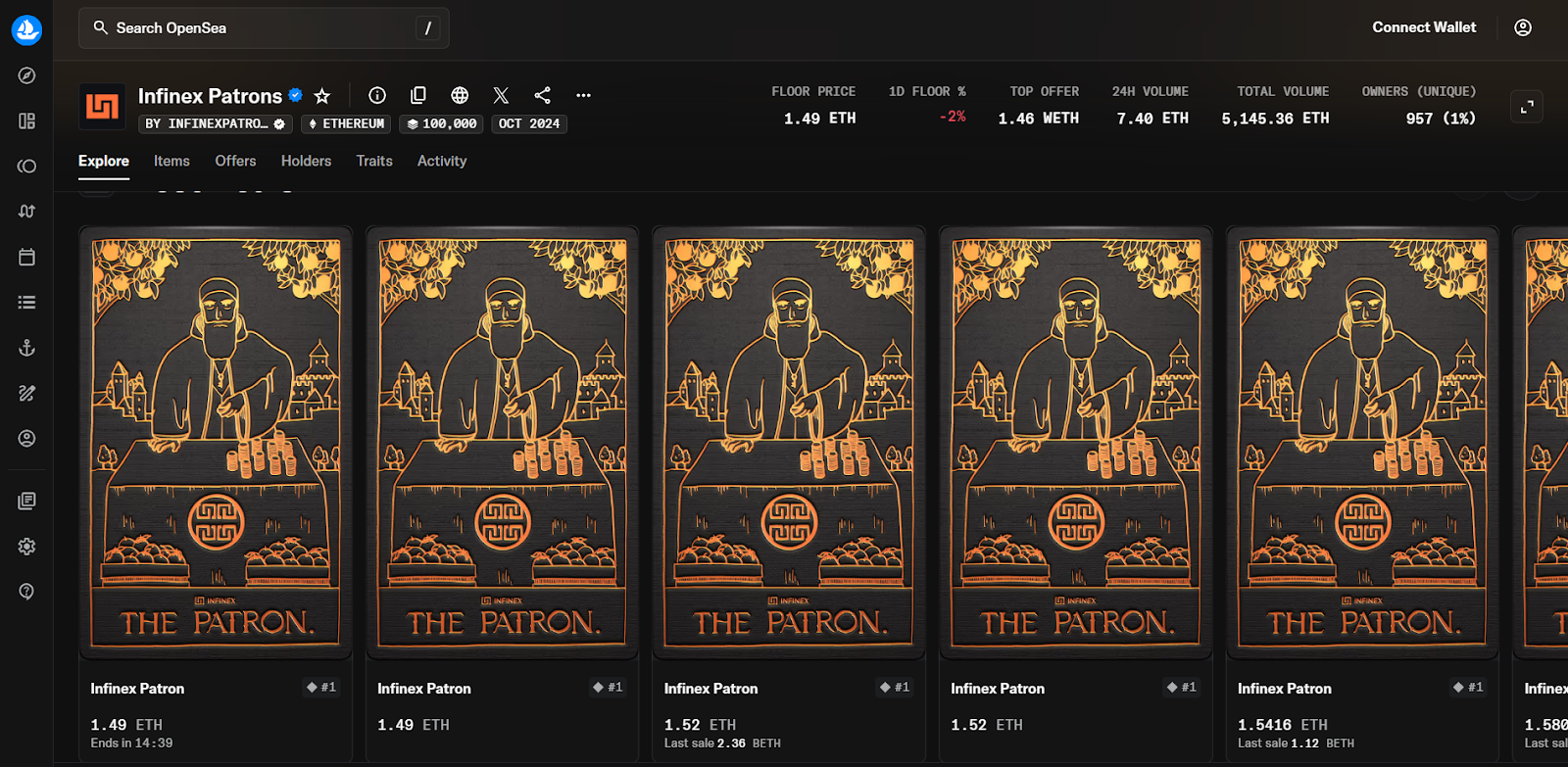
Task: Open the collection website globe icon
Action: [x=460, y=95]
